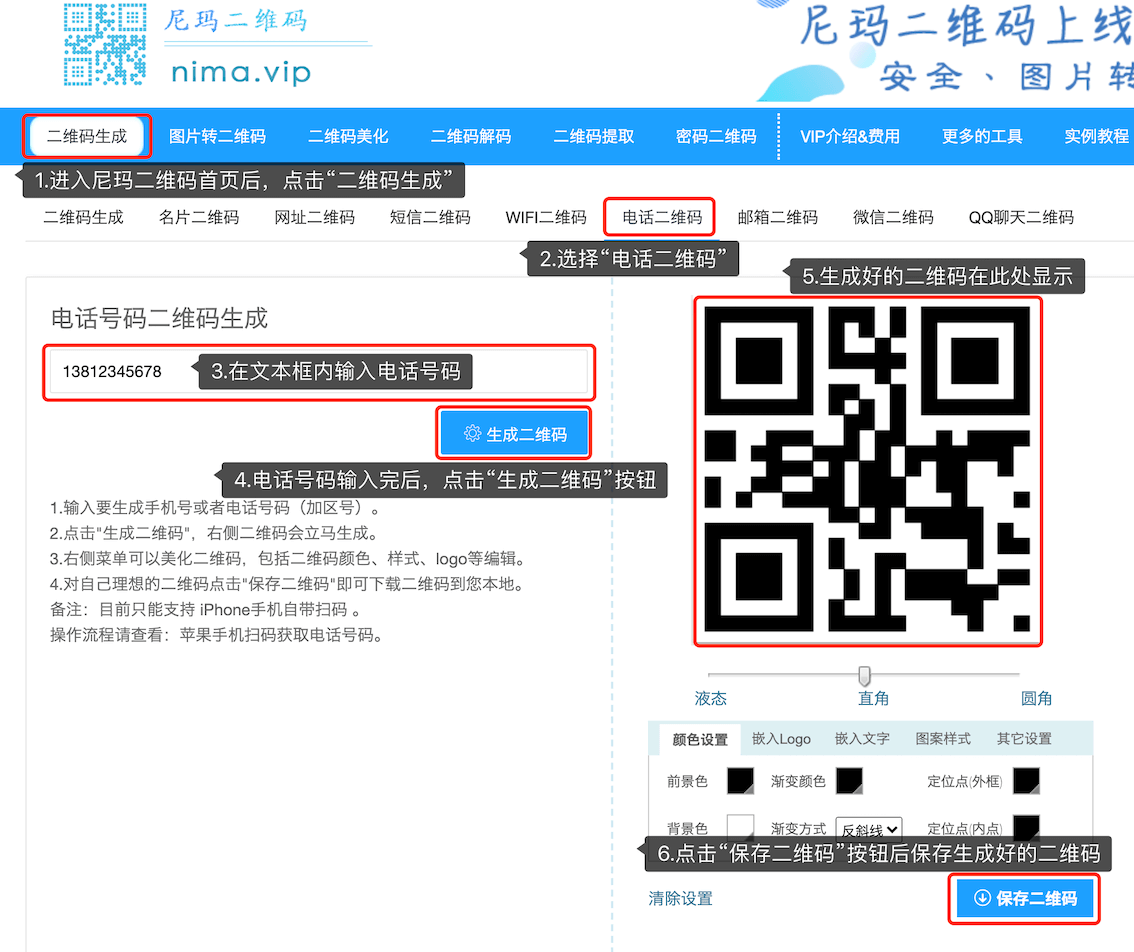Open the 二维码生成 main nav item
The width and height of the screenshot is (1134, 952).
click(87, 136)
